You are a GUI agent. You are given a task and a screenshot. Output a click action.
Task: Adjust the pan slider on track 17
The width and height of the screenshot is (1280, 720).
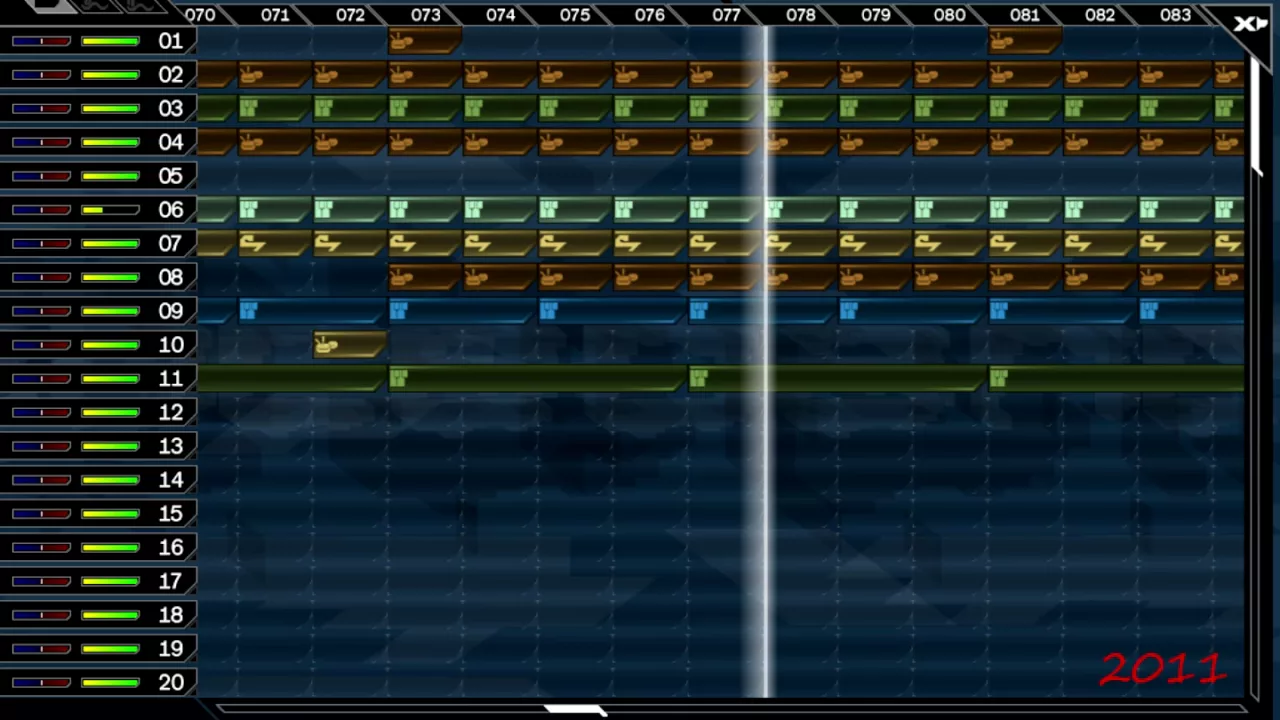[x=41, y=581]
